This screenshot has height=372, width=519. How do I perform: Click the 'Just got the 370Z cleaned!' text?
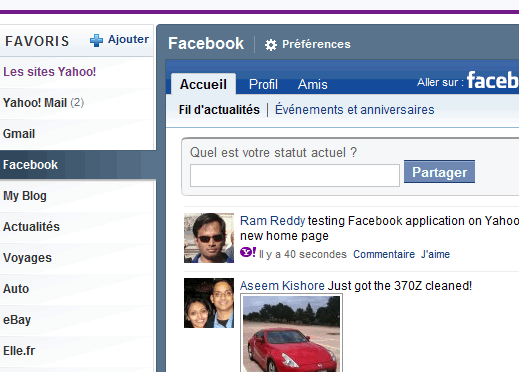point(400,286)
